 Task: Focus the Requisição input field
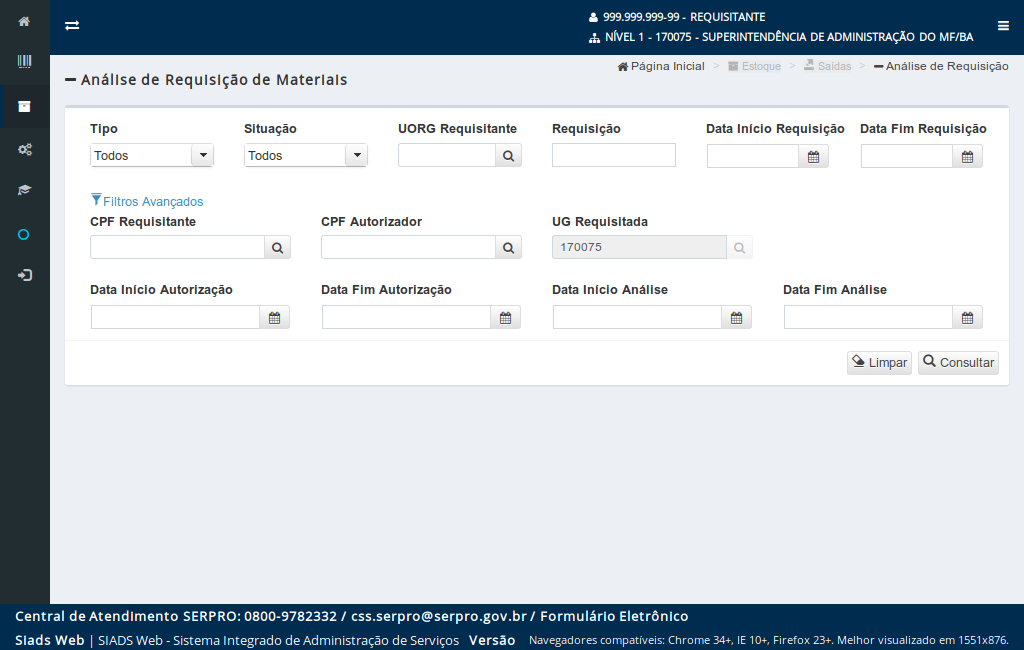point(614,155)
